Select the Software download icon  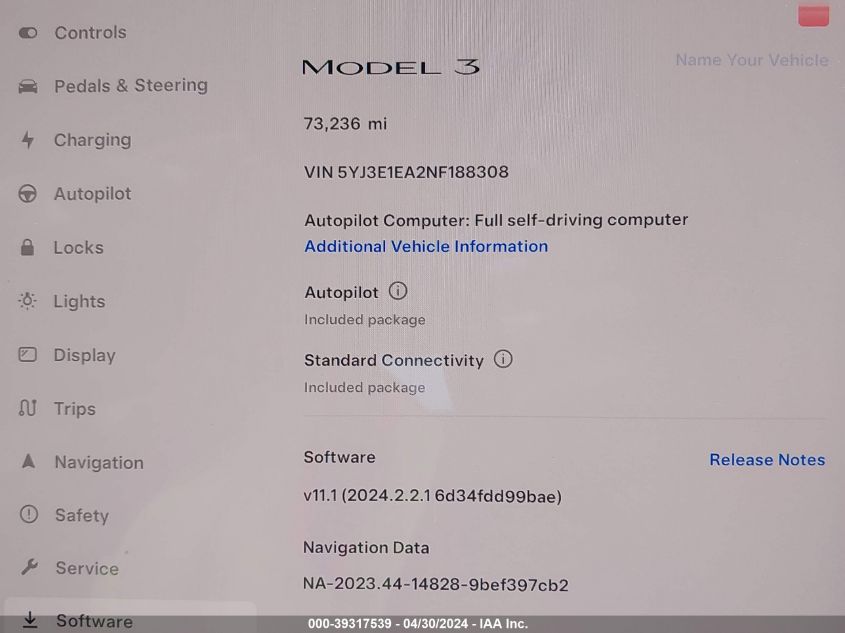[30, 620]
